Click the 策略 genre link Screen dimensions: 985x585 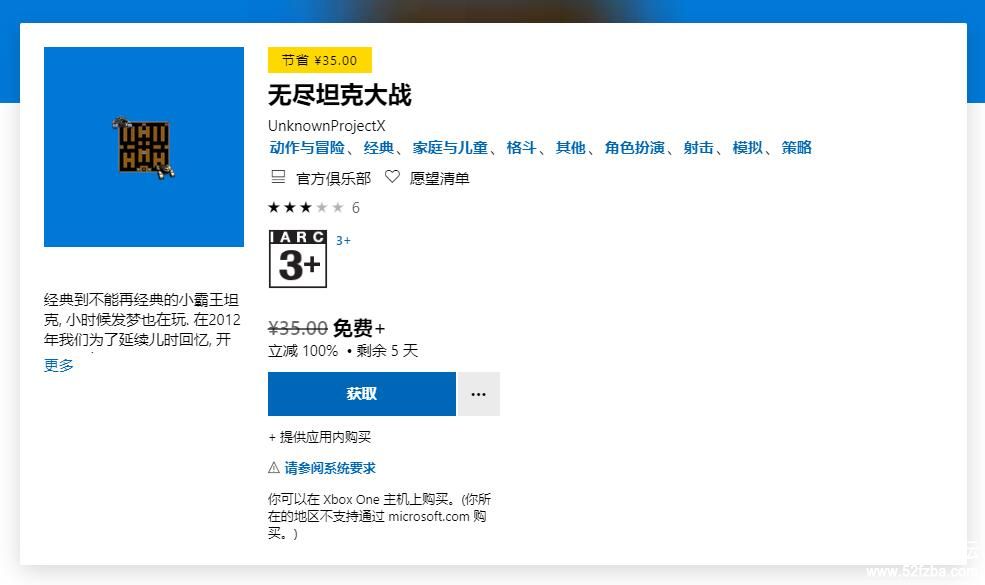[796, 148]
